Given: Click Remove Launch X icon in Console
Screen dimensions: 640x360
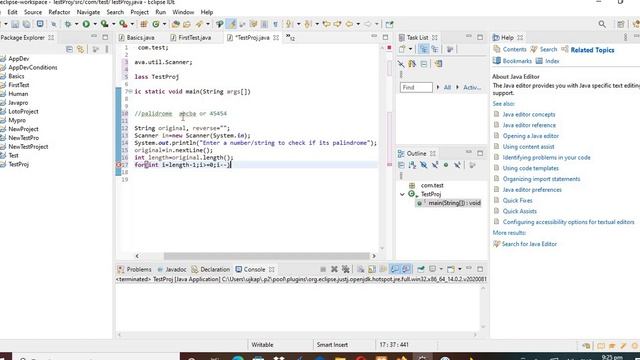Looking at the screenshot, I should tap(334, 269).
